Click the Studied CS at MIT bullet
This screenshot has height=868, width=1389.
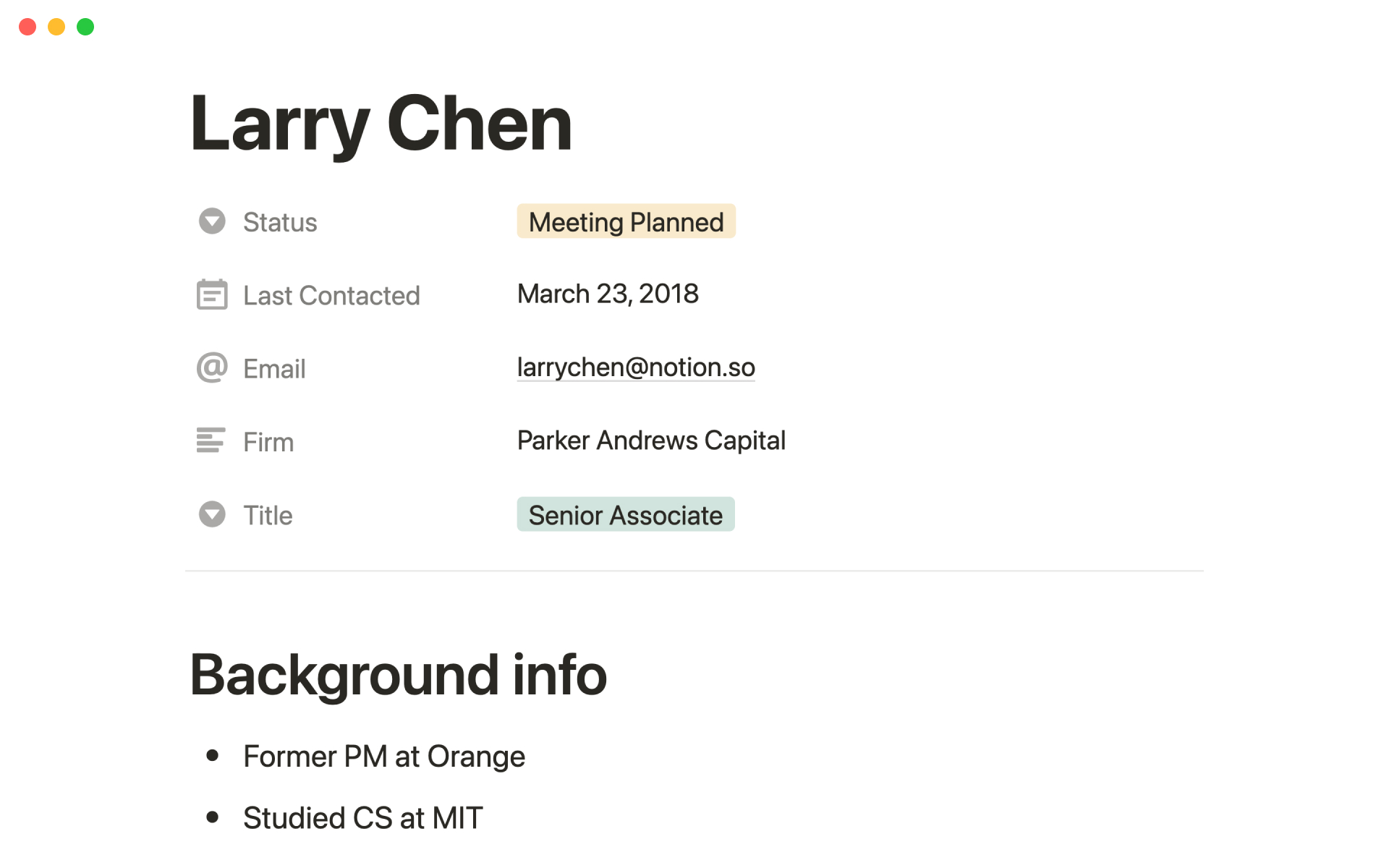click(x=362, y=818)
